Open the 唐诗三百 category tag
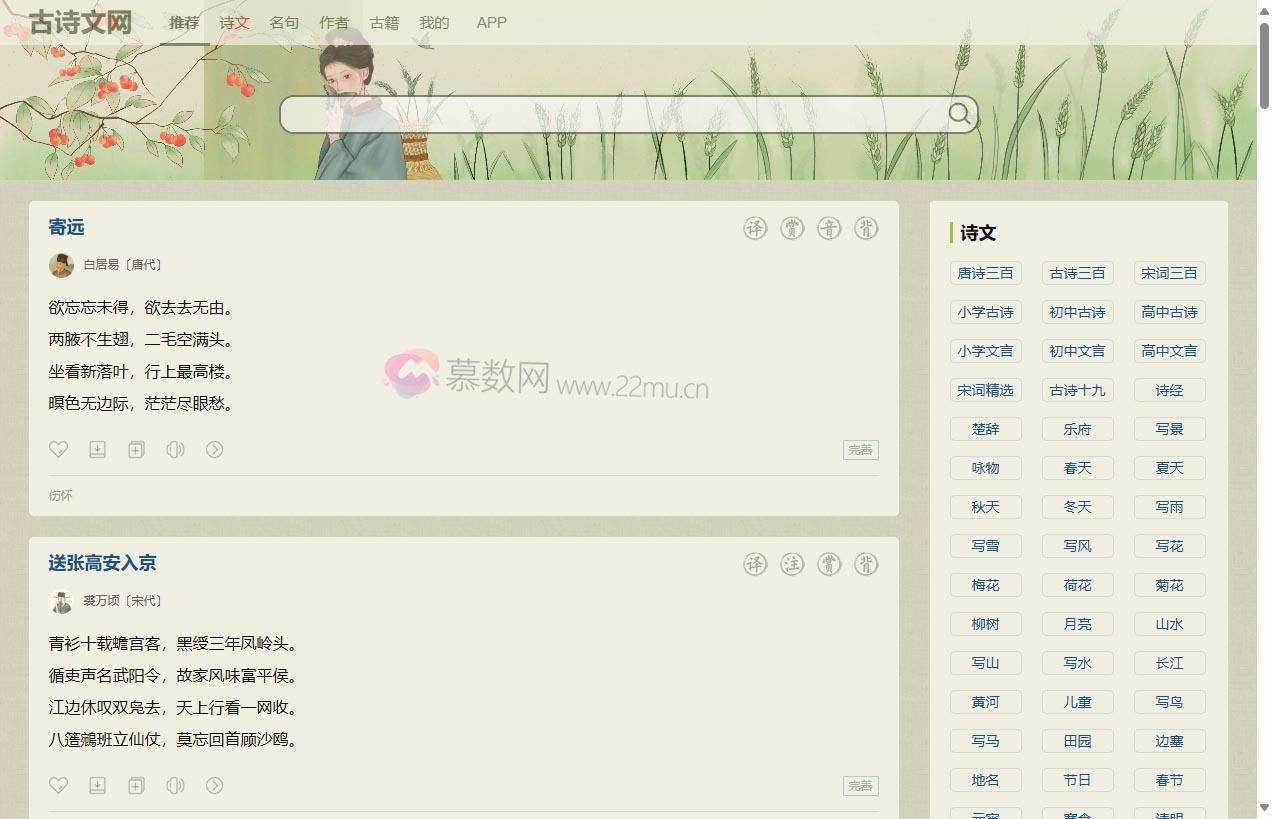This screenshot has height=819, width=1272. (x=985, y=273)
